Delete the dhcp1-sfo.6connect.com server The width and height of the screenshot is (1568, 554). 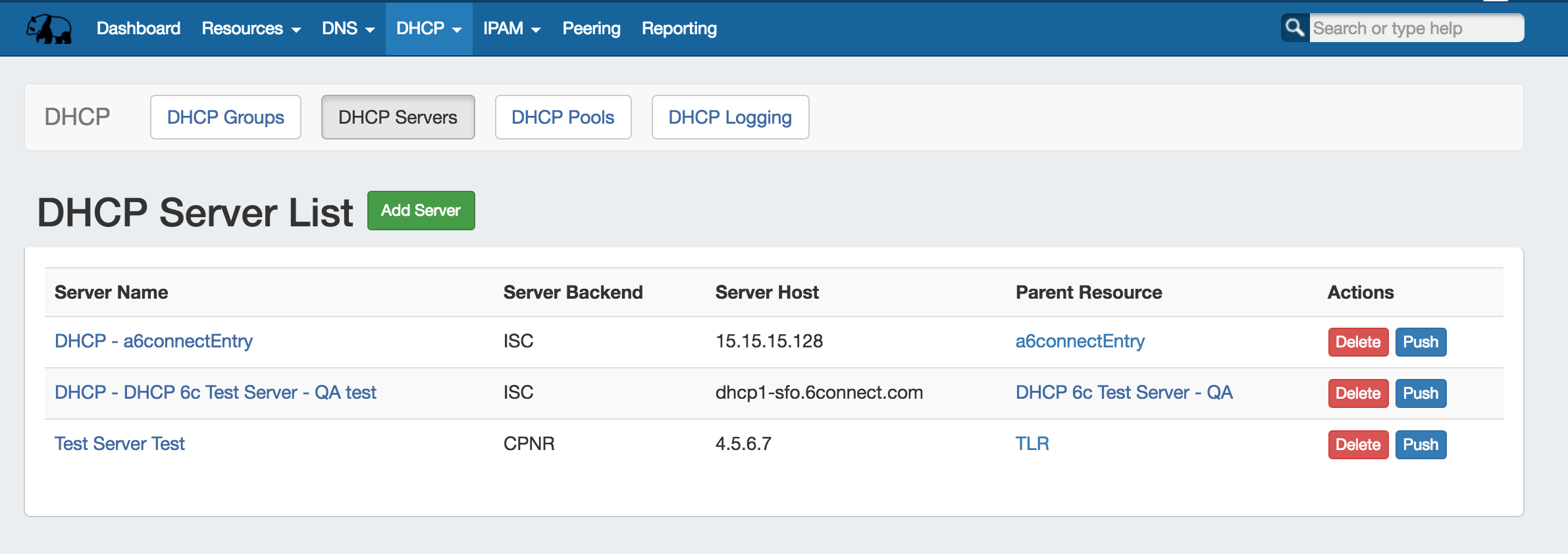pyautogui.click(x=1357, y=393)
